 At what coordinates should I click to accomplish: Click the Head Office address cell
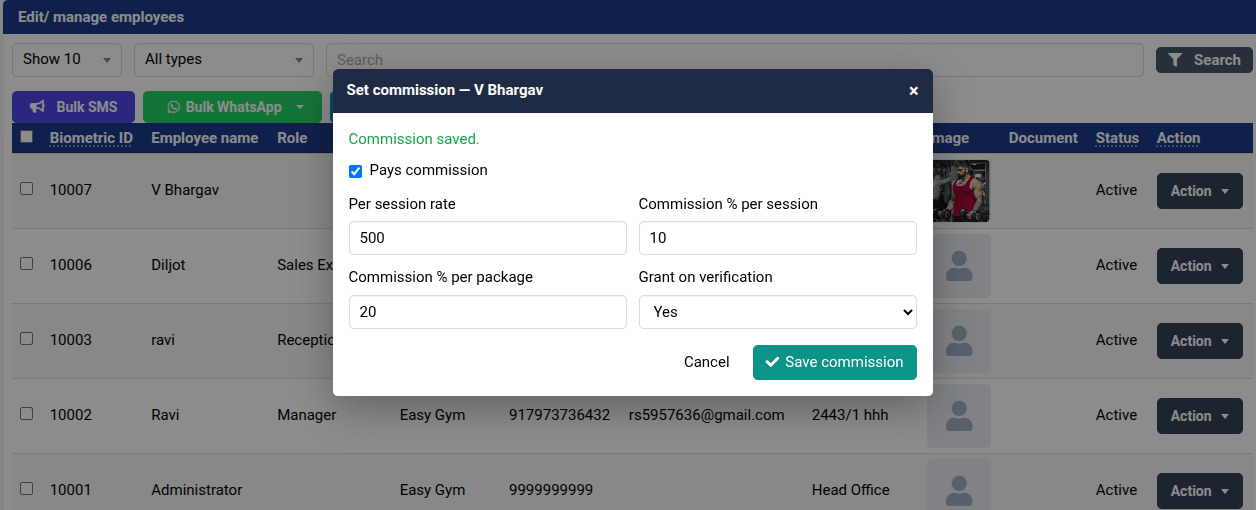click(x=850, y=490)
